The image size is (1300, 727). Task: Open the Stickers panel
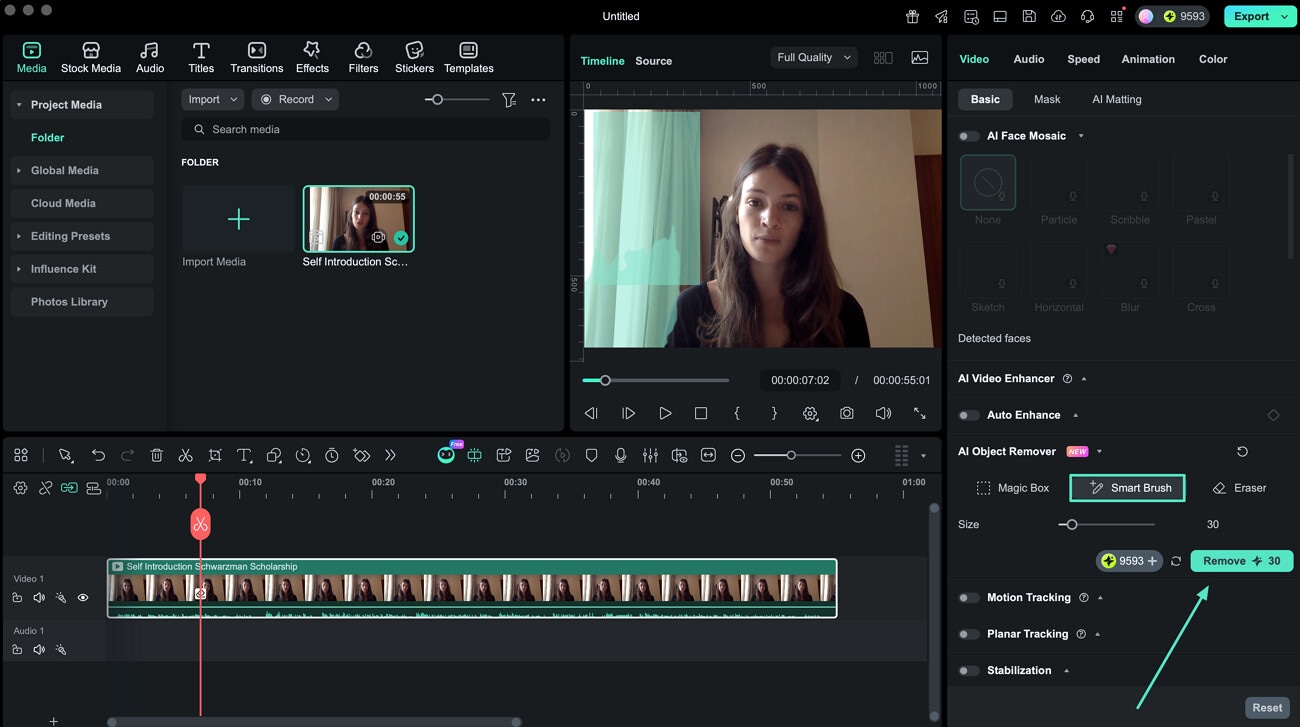[x=414, y=57]
